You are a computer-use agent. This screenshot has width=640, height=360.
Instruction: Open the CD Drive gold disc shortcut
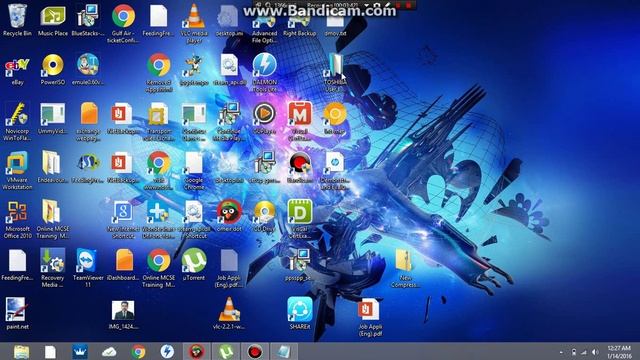click(x=264, y=212)
